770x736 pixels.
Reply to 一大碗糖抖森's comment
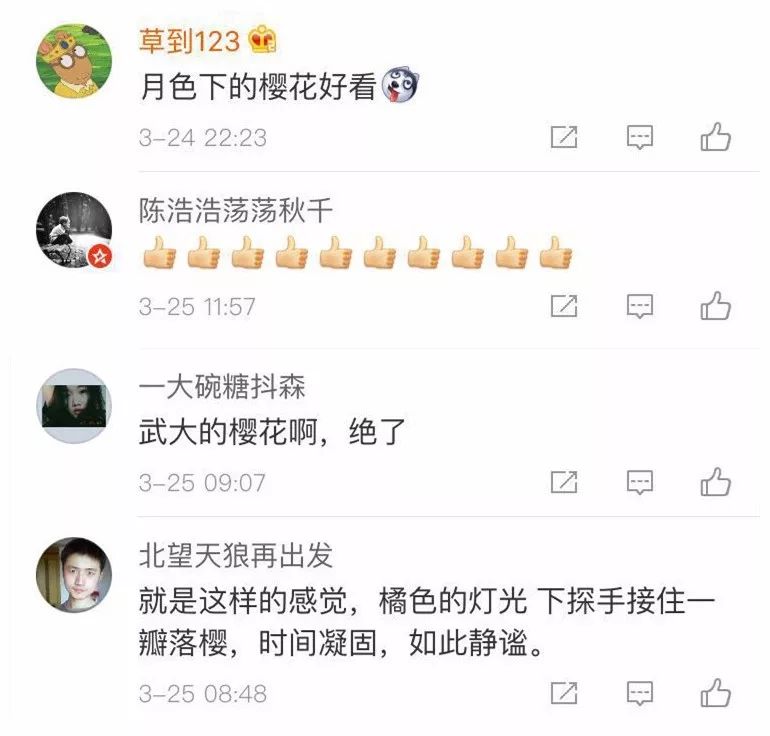click(x=640, y=482)
